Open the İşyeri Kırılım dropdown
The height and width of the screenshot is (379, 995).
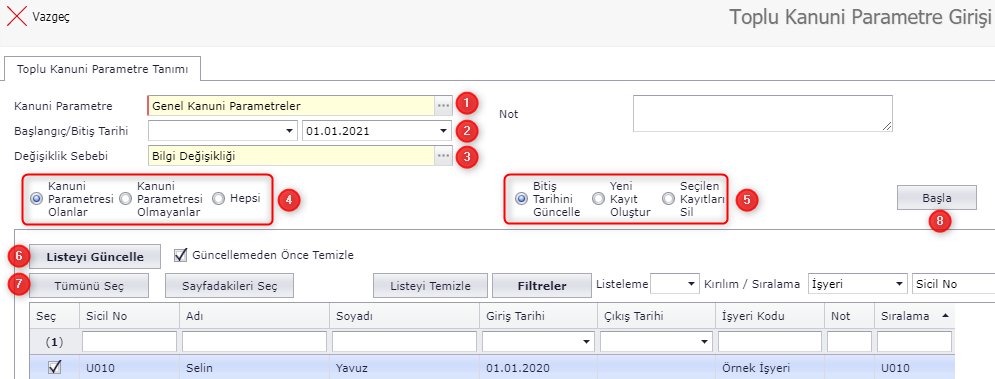[x=899, y=284]
